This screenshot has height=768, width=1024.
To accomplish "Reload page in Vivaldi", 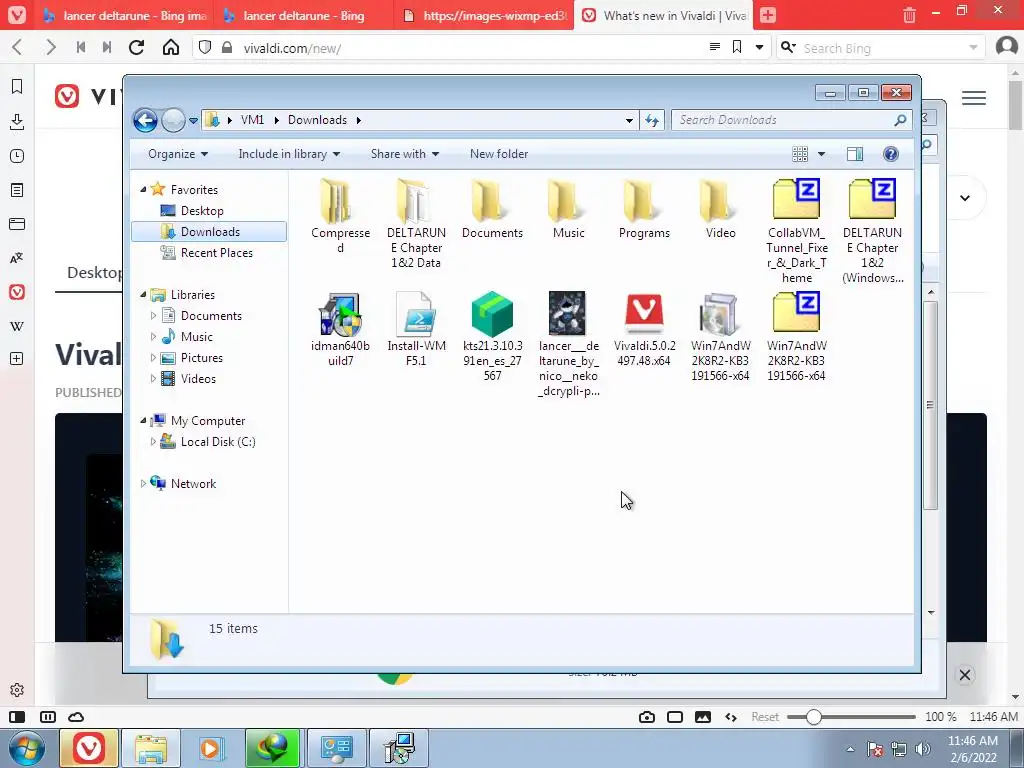I will [136, 47].
